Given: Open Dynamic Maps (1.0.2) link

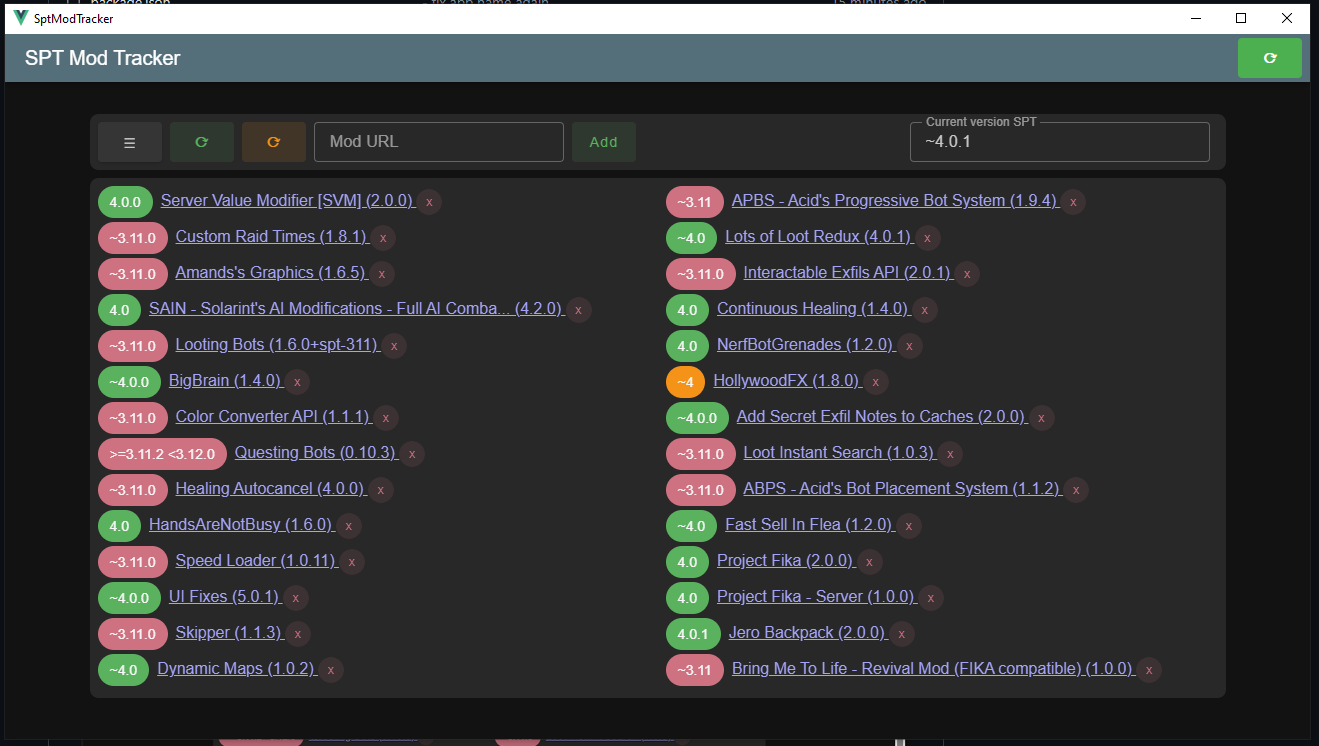Looking at the screenshot, I should [x=237, y=668].
